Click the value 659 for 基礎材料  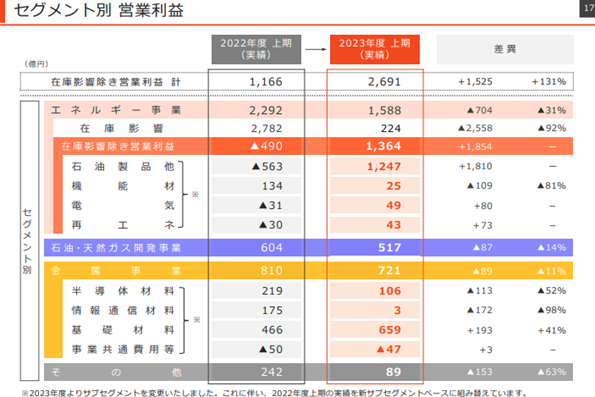[390, 330]
